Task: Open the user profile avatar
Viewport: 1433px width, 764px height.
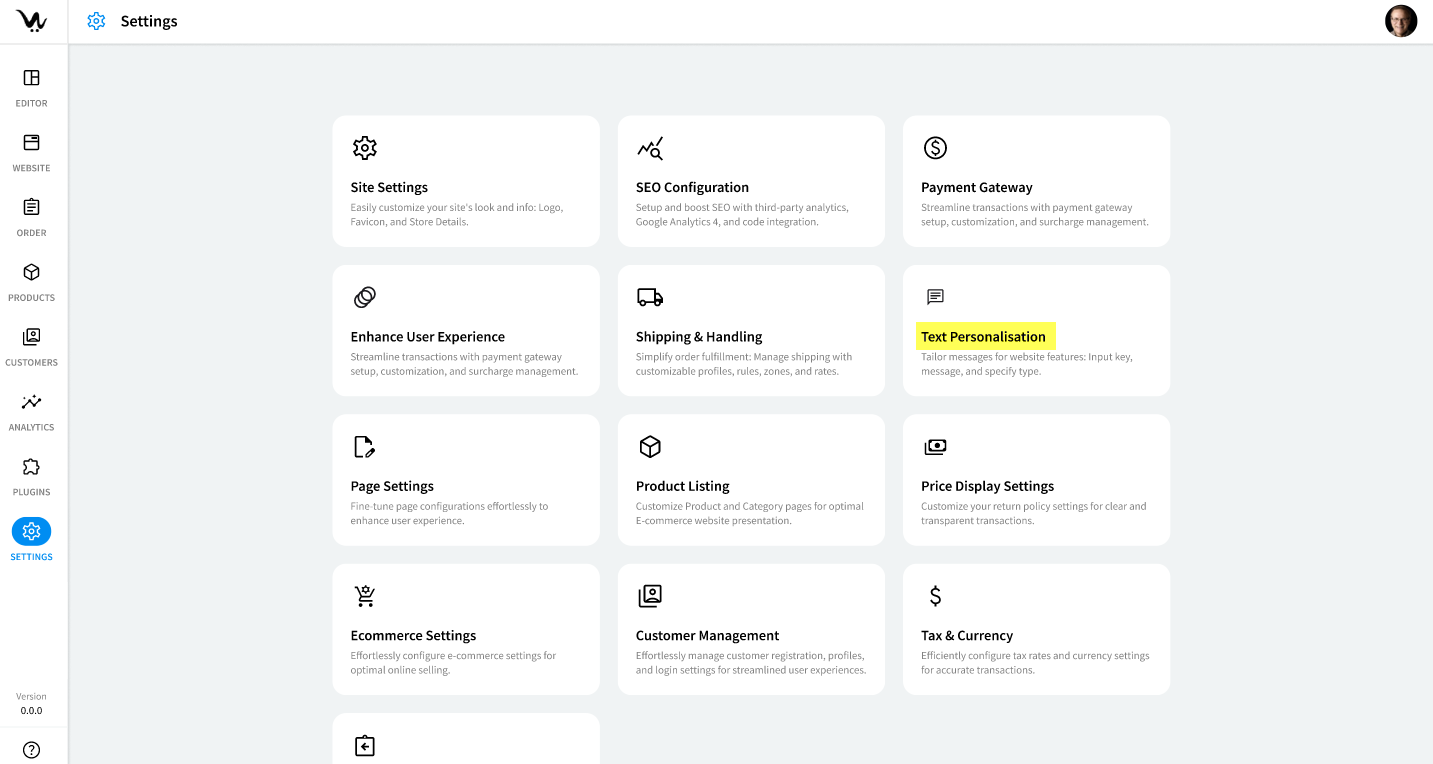Action: (x=1400, y=21)
